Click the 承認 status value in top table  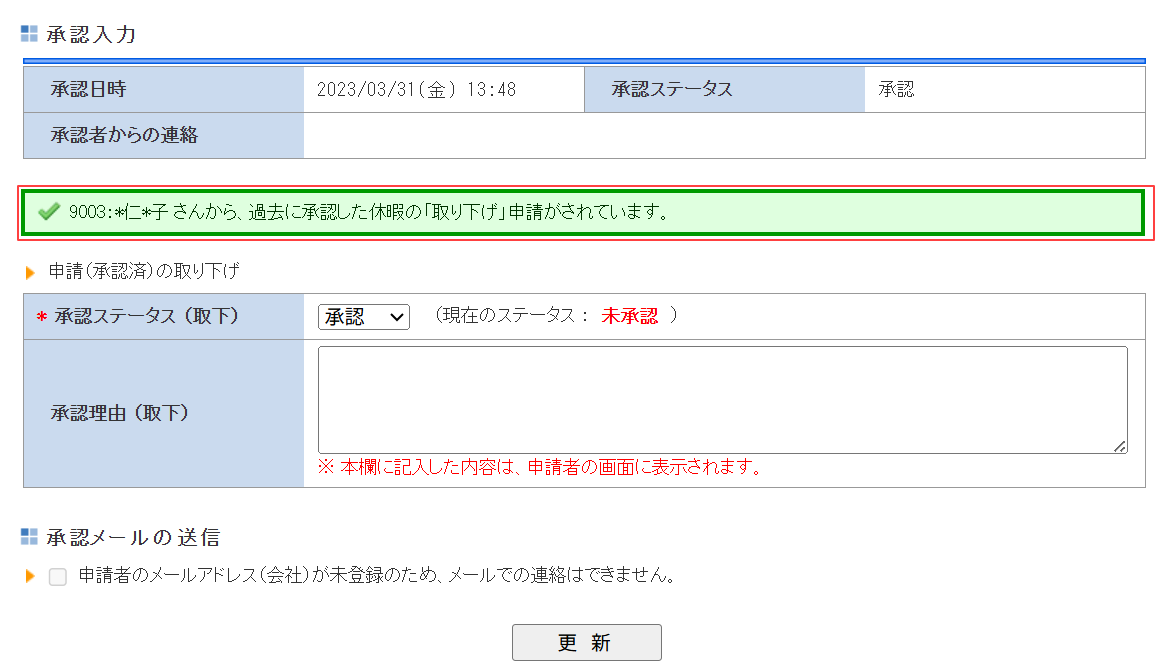pyautogui.click(x=896, y=90)
